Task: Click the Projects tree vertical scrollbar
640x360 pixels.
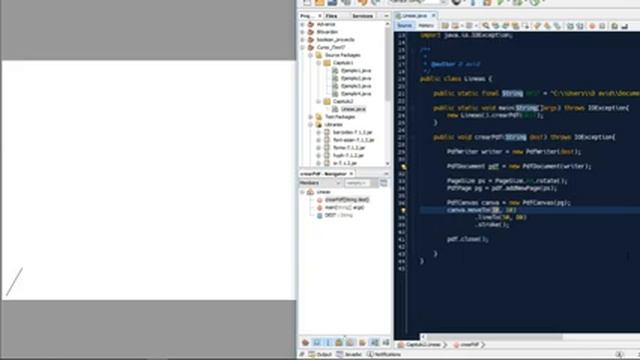Action: click(x=387, y=65)
